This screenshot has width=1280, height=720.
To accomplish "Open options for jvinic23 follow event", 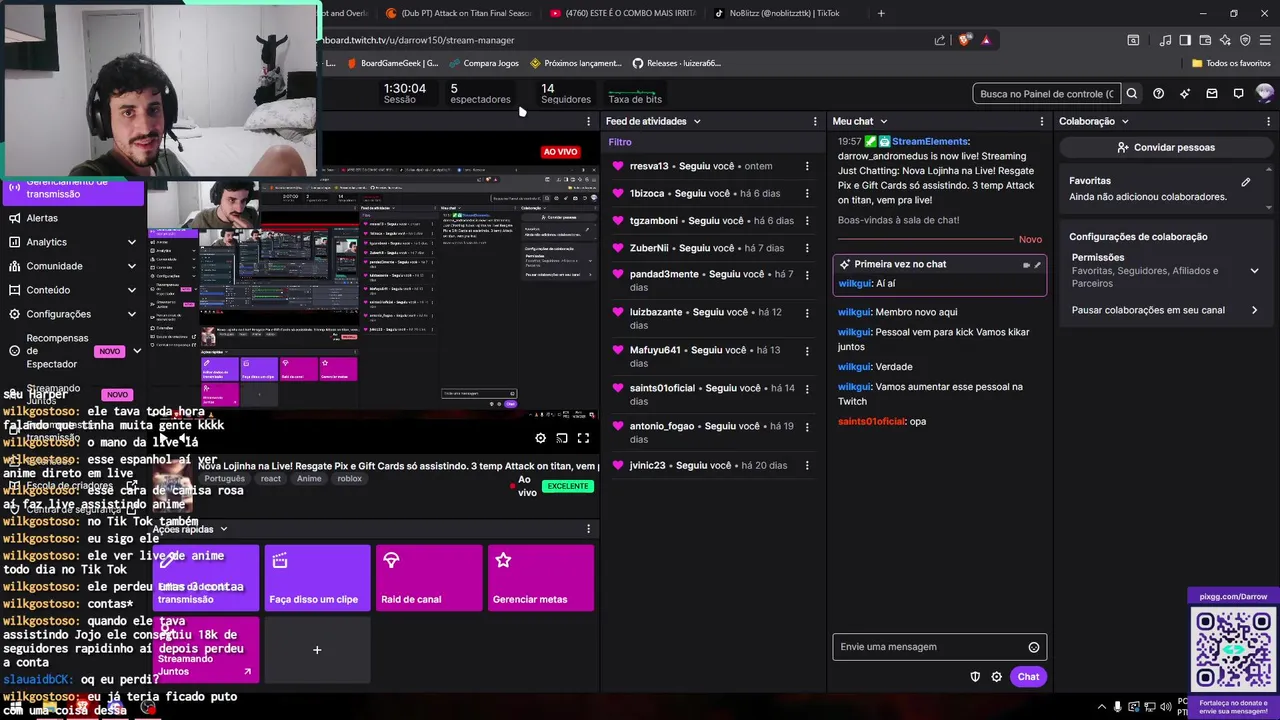I will [807, 465].
